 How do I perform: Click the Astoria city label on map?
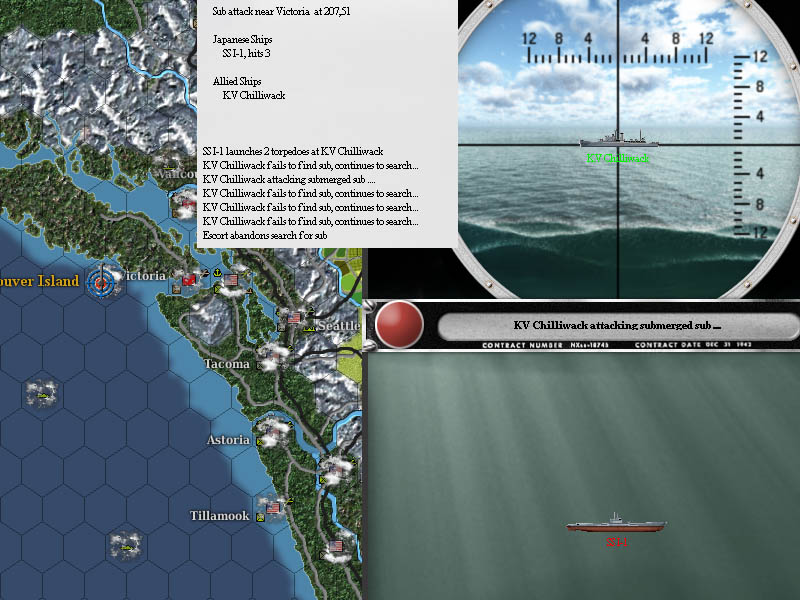click(228, 440)
